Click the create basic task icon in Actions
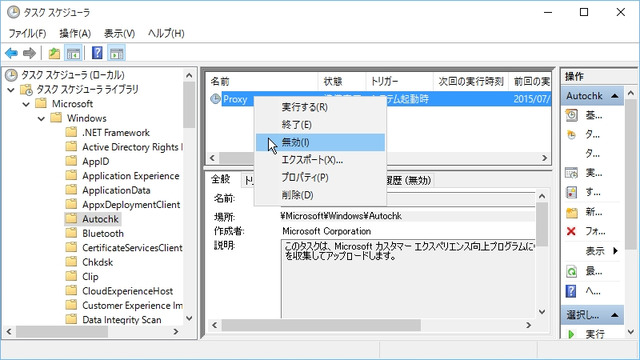This screenshot has width=640, height=360. (571, 115)
